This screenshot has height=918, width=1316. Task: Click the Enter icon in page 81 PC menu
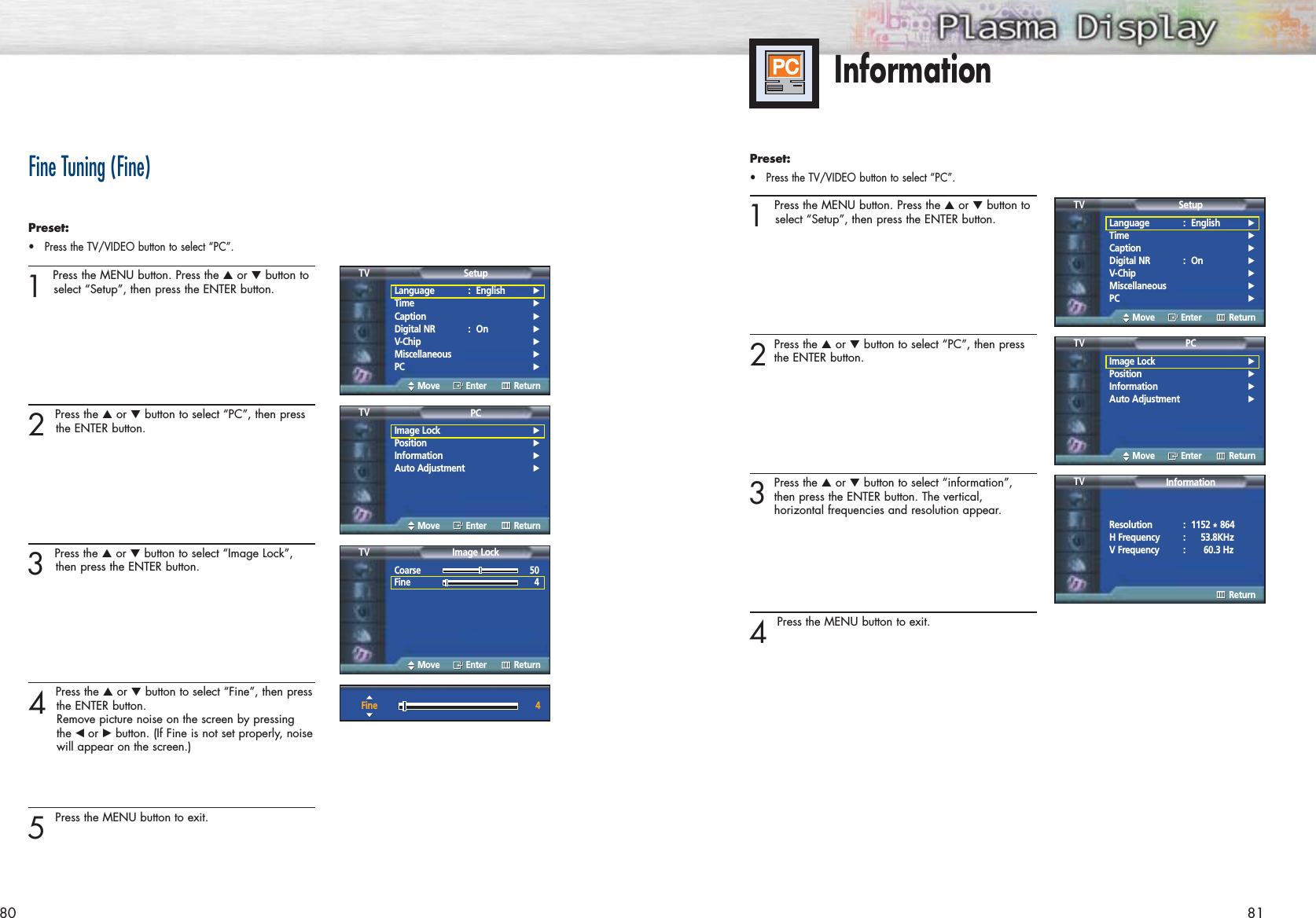tap(1172, 456)
